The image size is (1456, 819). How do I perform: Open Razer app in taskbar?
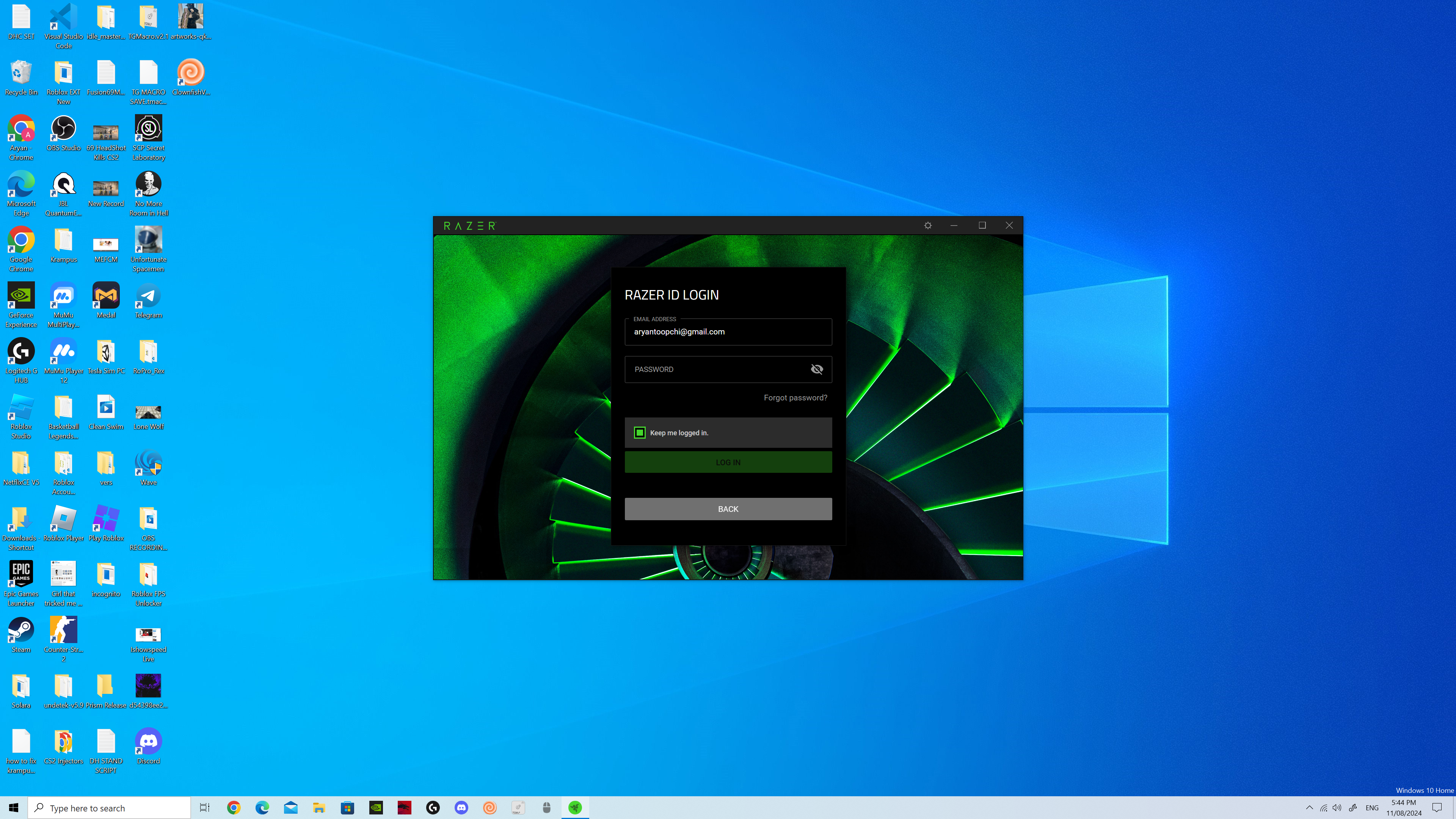[x=575, y=808]
